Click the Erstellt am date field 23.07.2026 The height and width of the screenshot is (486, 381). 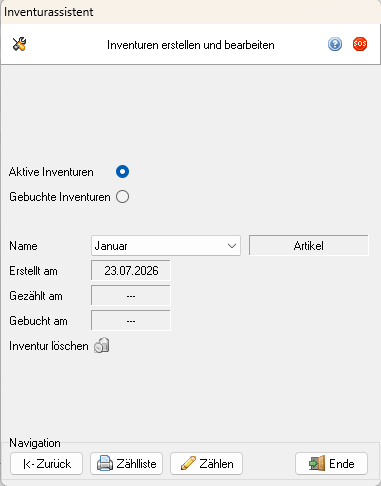(x=131, y=271)
